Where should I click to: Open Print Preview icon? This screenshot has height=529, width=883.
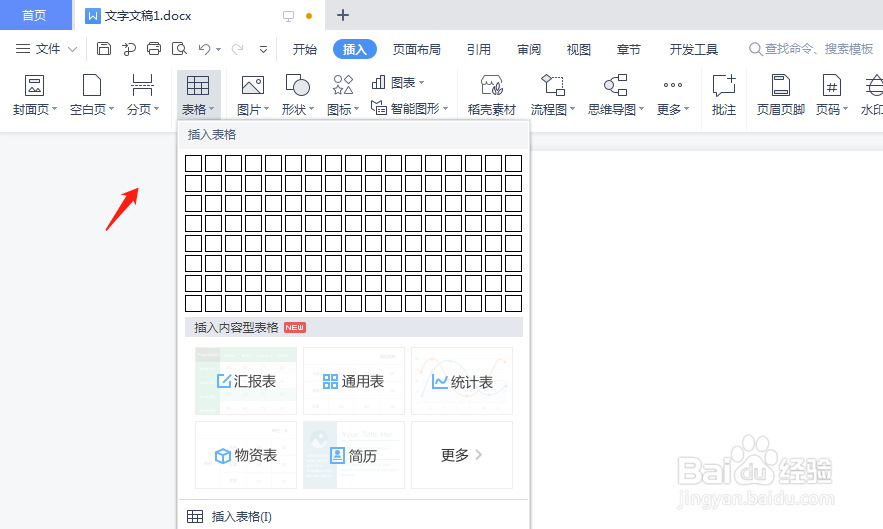pos(179,48)
